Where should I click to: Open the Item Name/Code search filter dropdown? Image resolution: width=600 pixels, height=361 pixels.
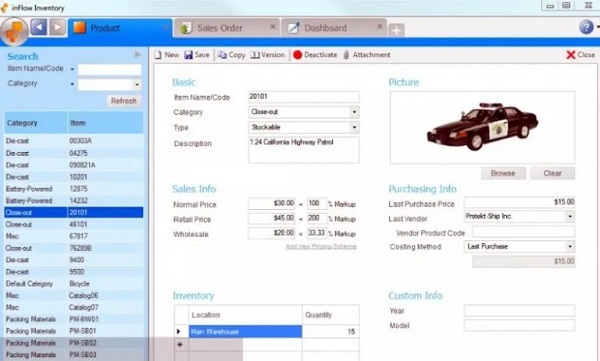click(72, 69)
